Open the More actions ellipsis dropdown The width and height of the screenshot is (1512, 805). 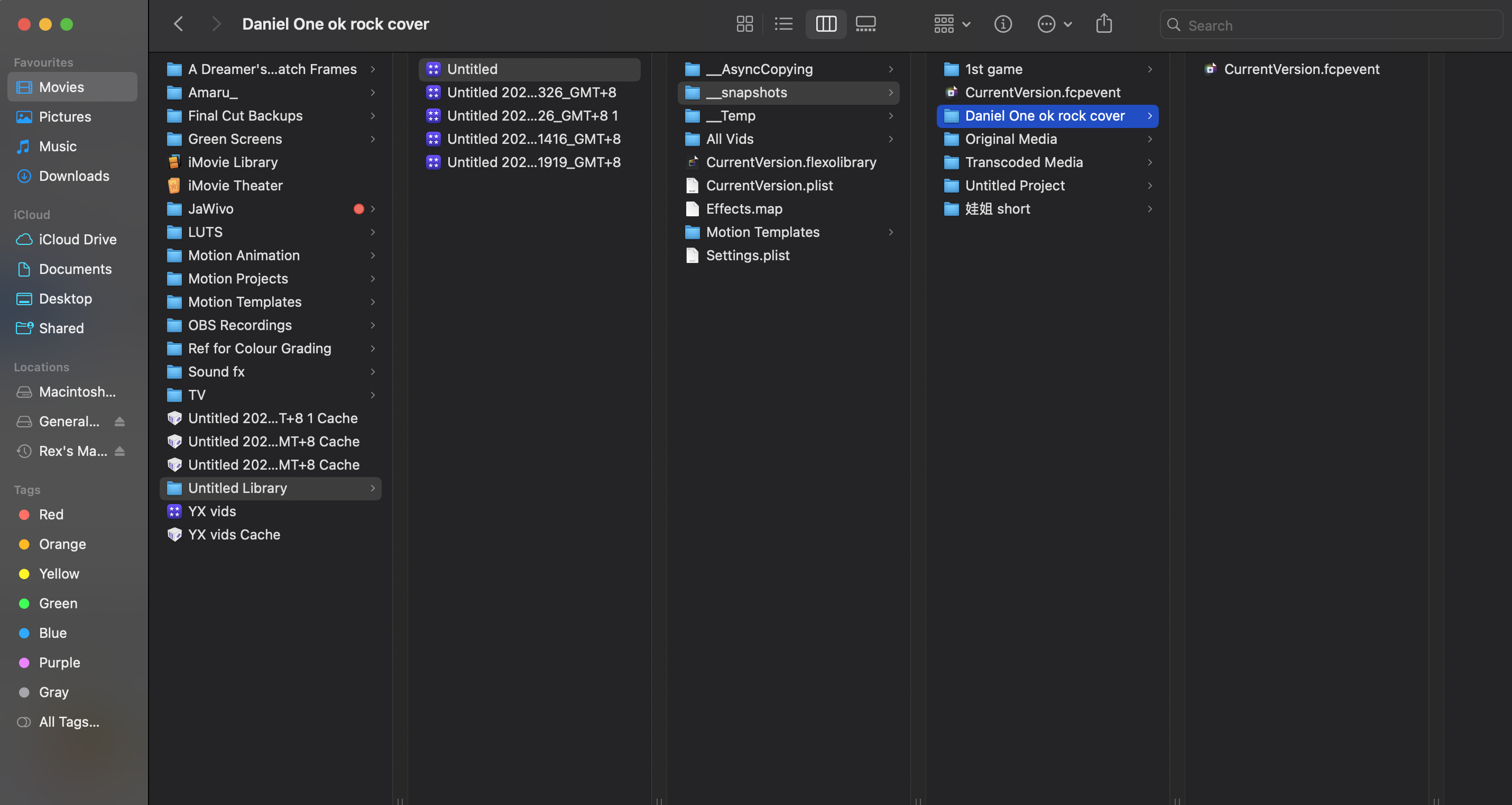[x=1054, y=24]
